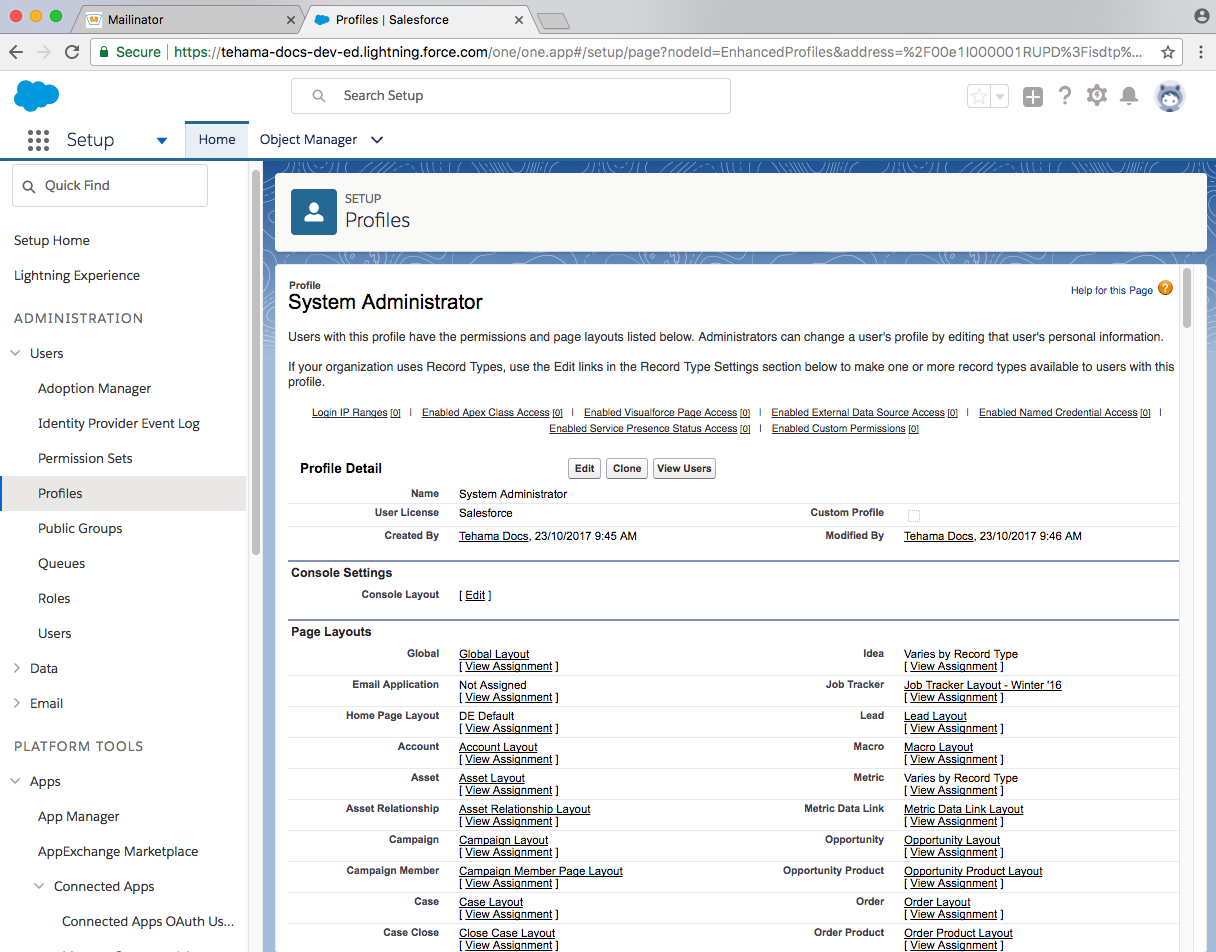Screen dimensions: 1216x952
Task: Click the sidebar vertical scrollbar
Action: (256, 362)
